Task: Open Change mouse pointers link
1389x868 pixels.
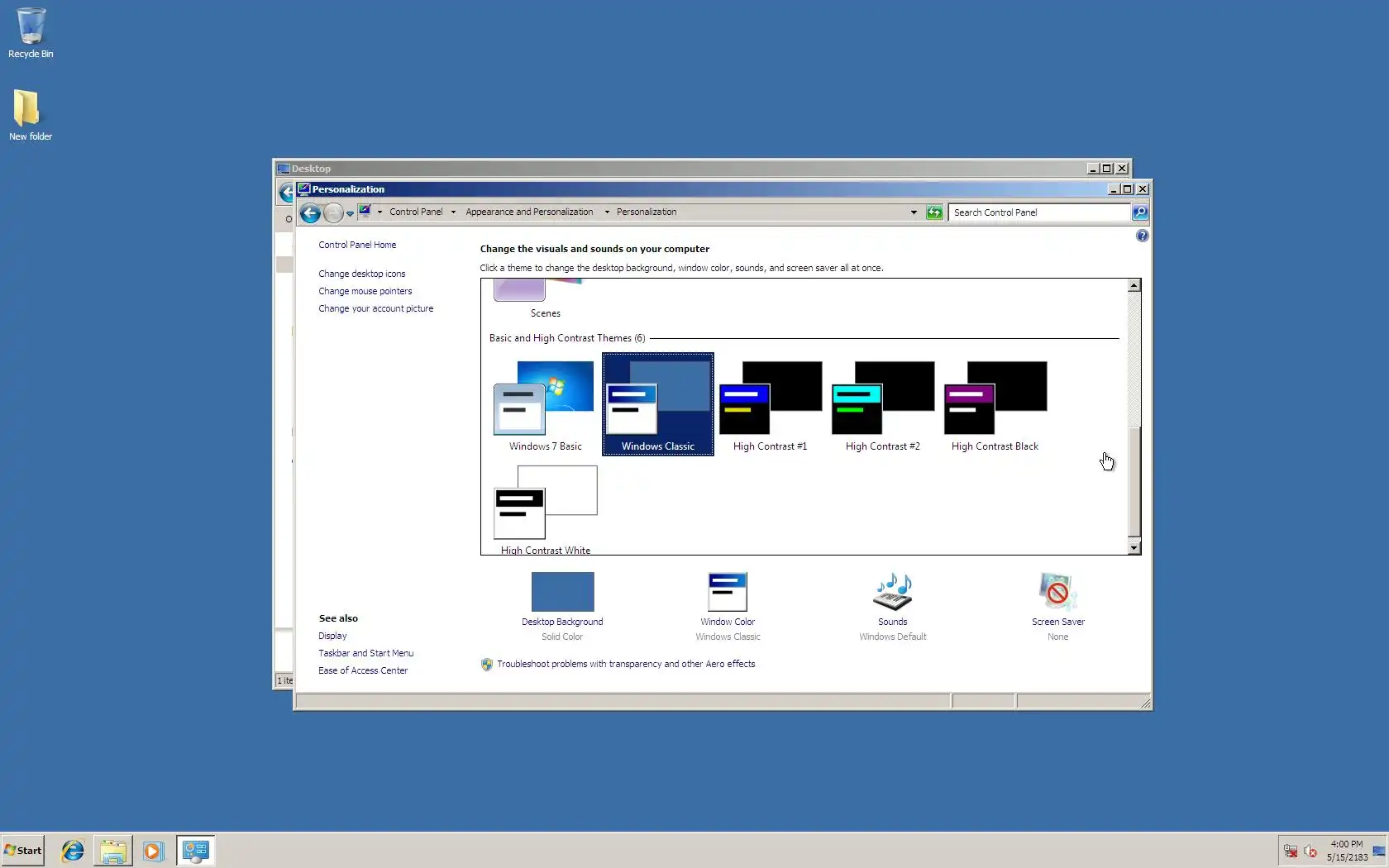Action: click(365, 292)
